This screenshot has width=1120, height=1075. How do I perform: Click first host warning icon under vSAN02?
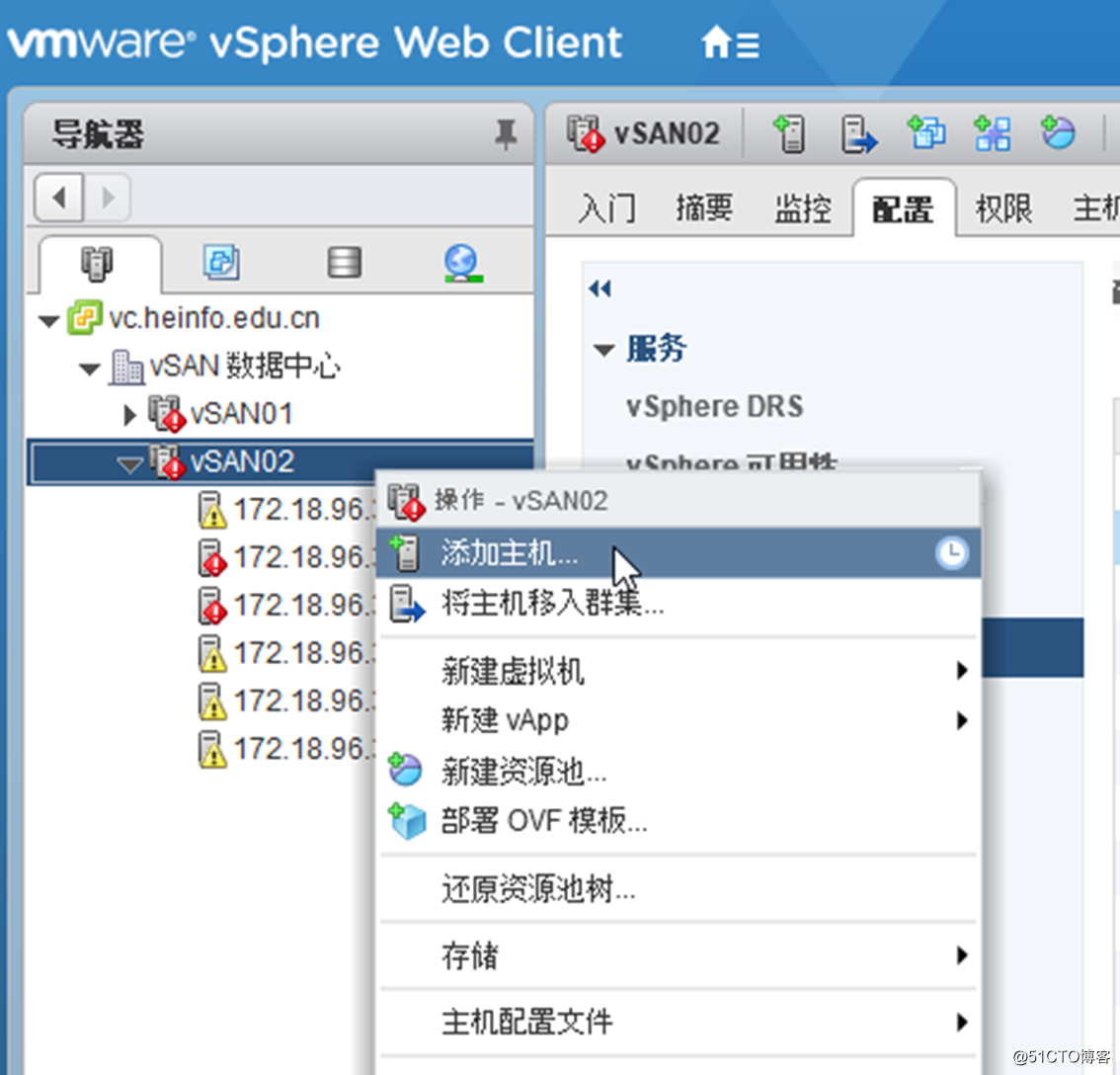point(212,510)
